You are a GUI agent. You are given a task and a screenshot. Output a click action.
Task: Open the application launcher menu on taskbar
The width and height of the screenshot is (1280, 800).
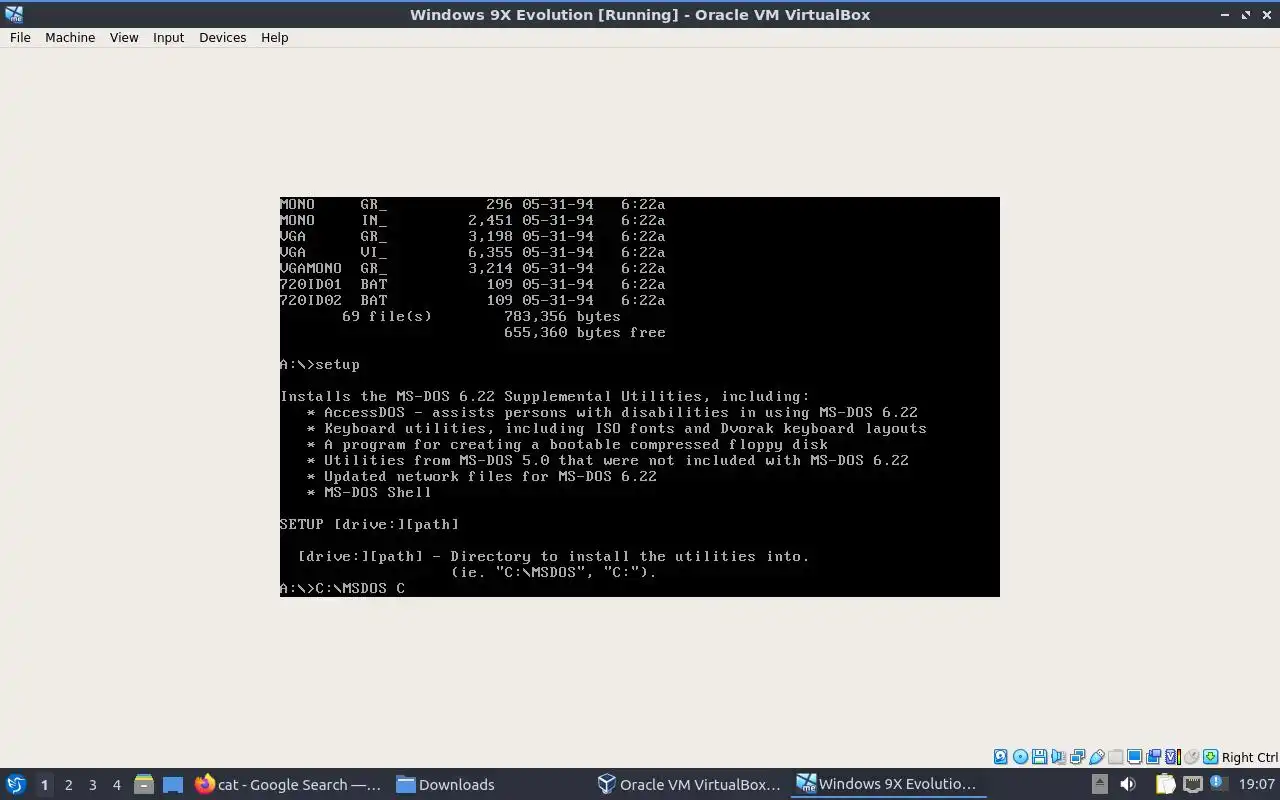(15, 784)
